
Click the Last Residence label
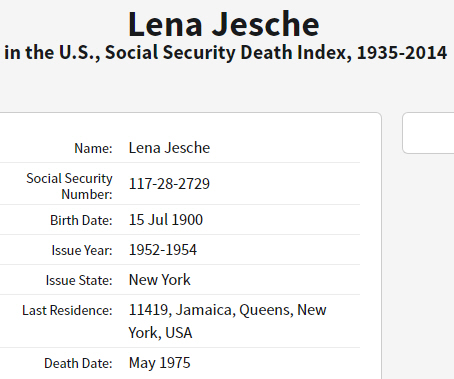pyautogui.click(x=67, y=310)
